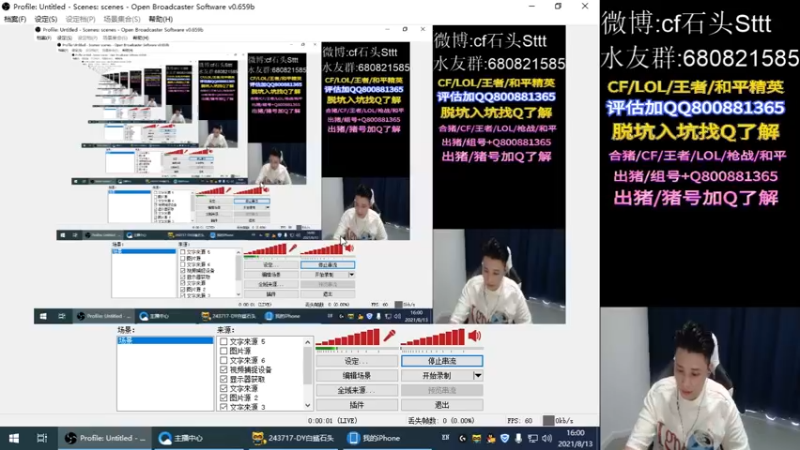
Task: Click the FPS: 60 status text
Action: click(x=520, y=421)
